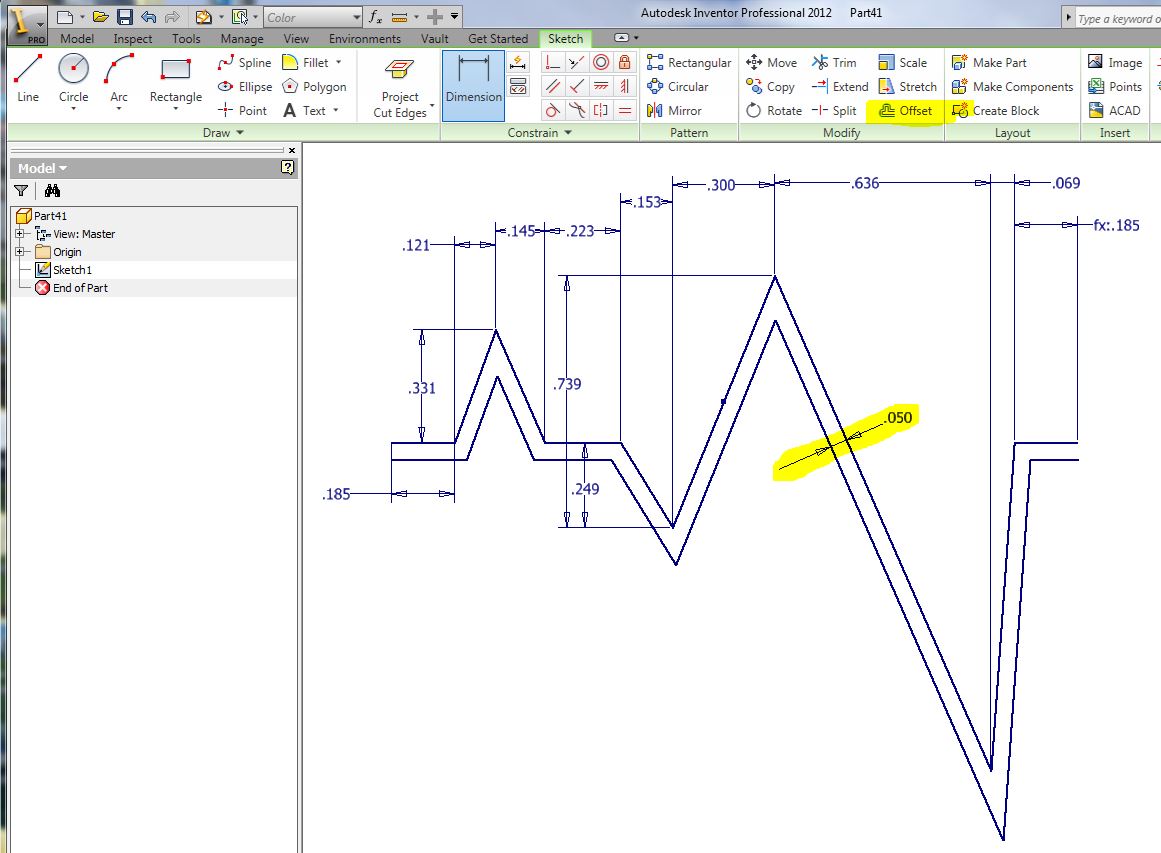Click the Show Constraints icon
This screenshot has height=853, width=1161.
(x=518, y=87)
